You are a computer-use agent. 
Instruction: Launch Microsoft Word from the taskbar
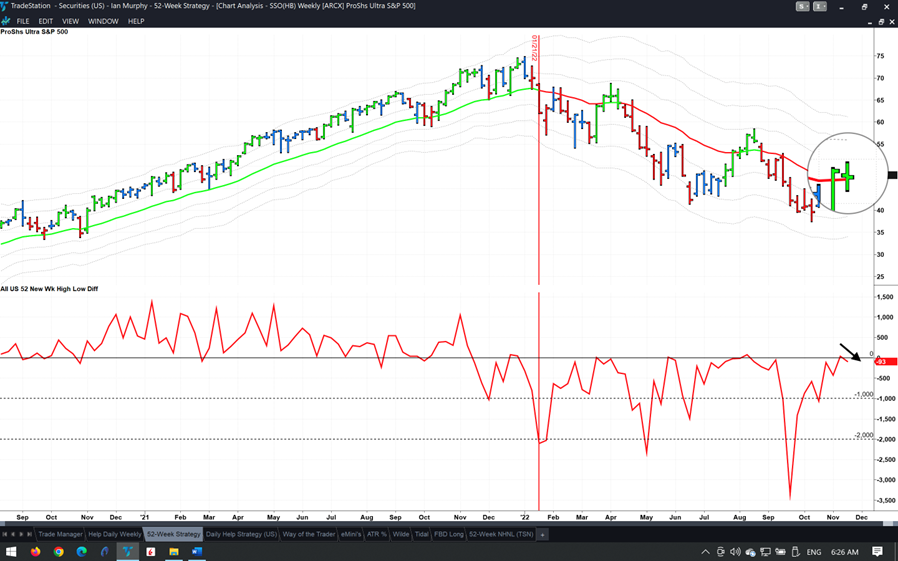197,552
